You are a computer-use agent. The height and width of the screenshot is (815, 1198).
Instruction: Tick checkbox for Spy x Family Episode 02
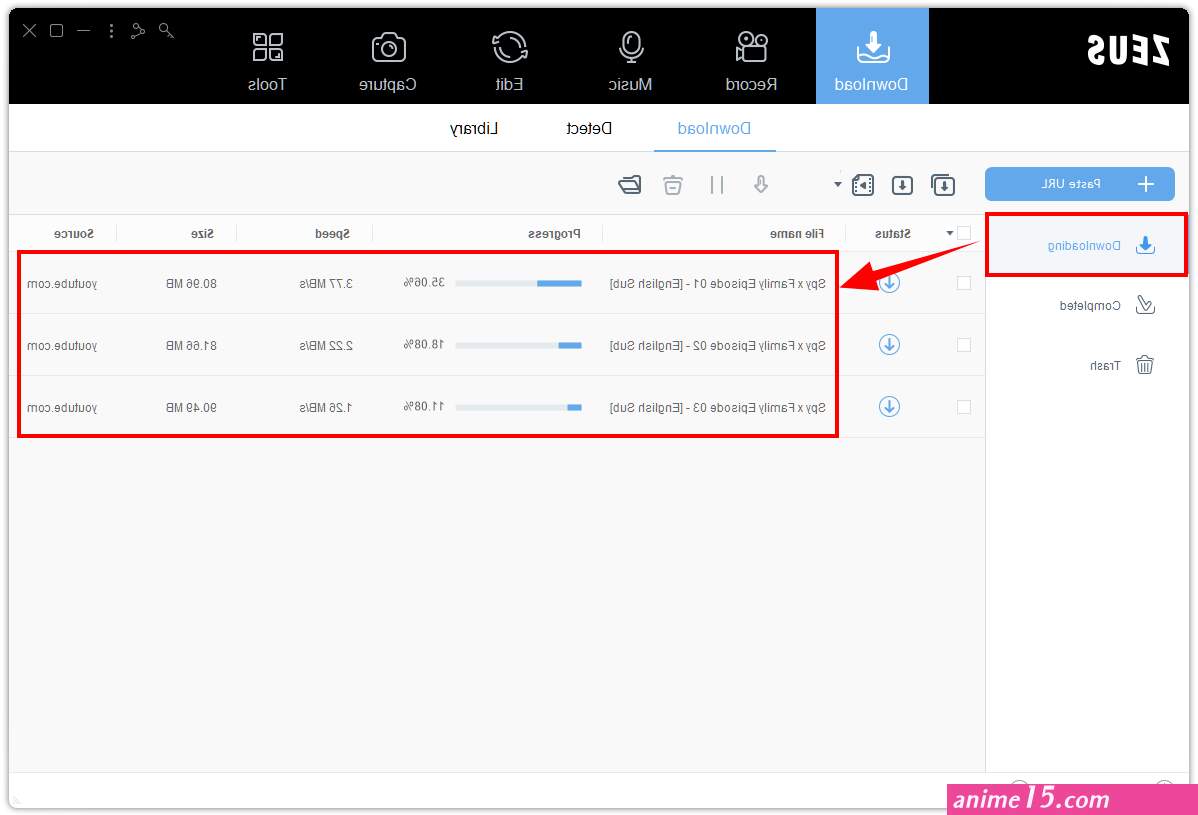click(x=964, y=345)
